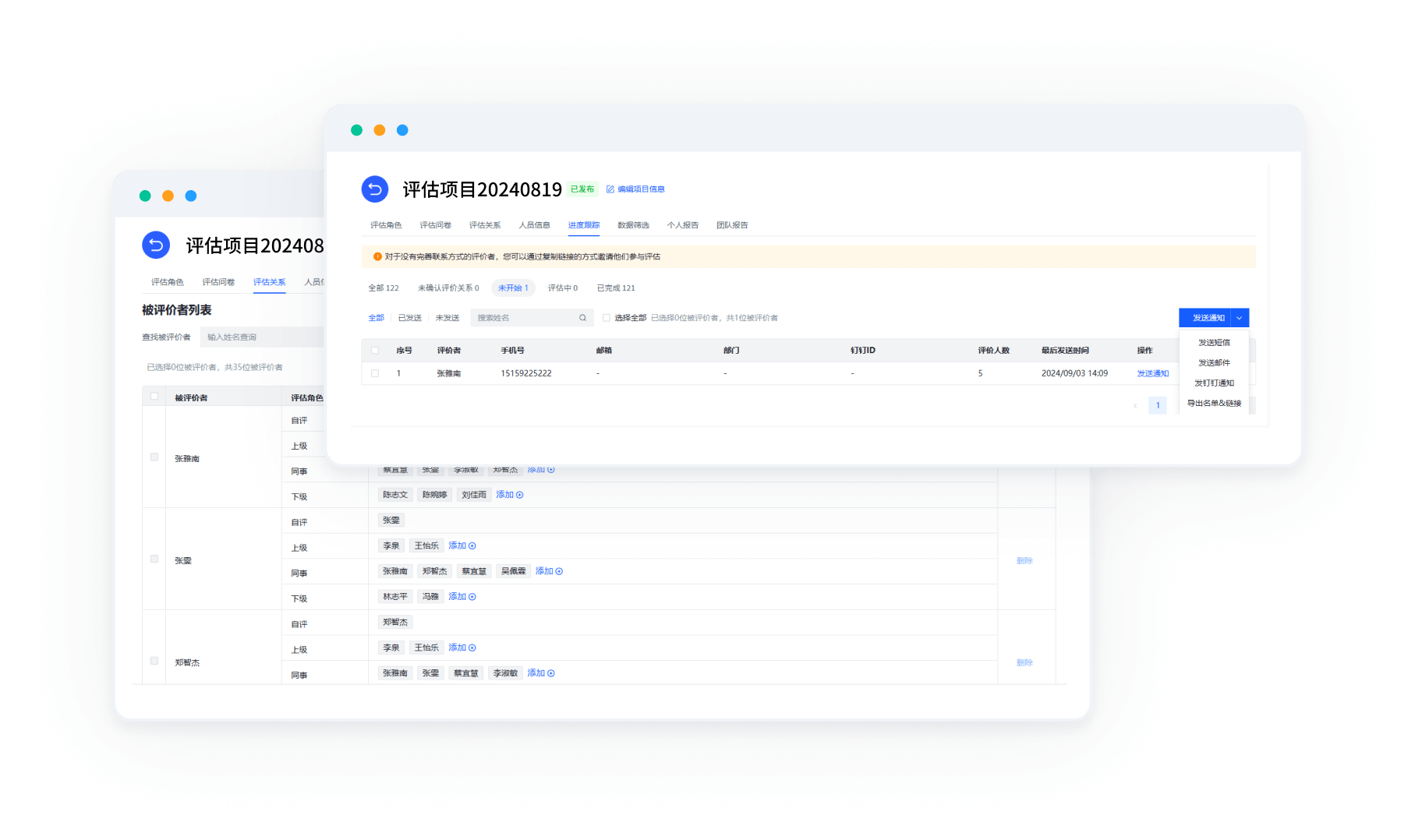The height and width of the screenshot is (840, 1415).
Task: Click the blue 发送通知 button
Action: (1205, 318)
